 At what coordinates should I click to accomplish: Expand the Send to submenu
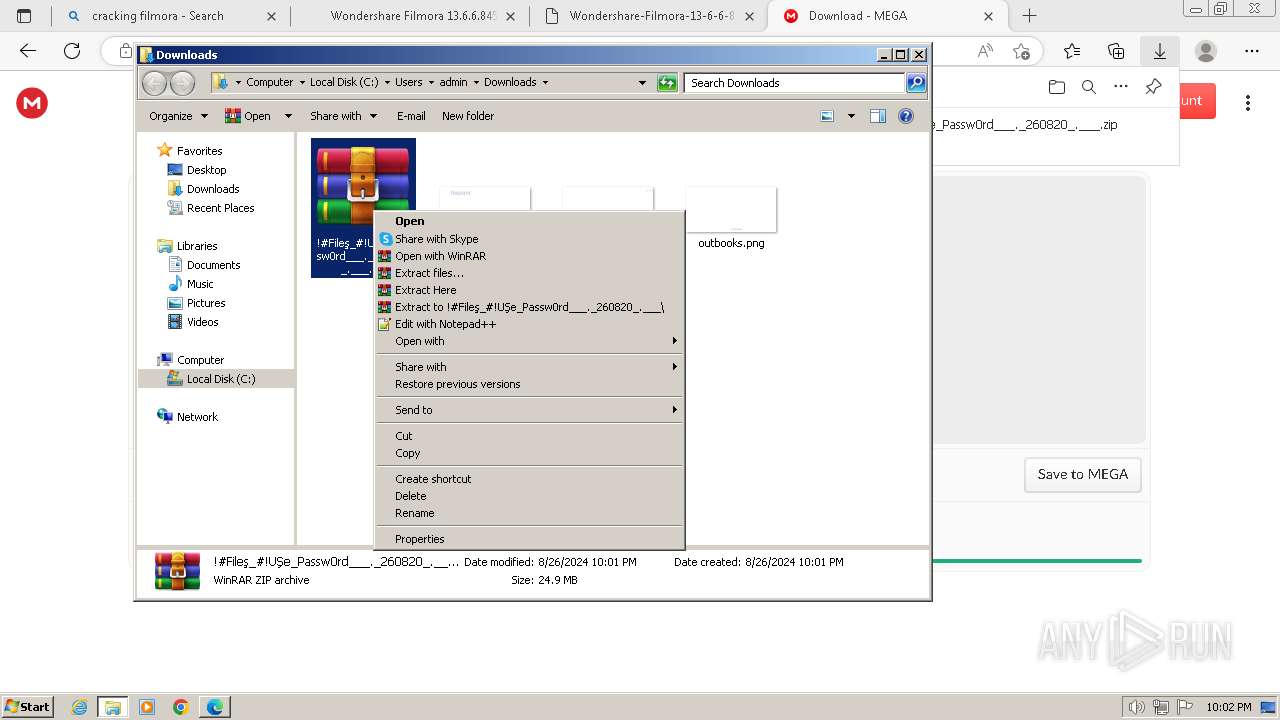click(529, 410)
